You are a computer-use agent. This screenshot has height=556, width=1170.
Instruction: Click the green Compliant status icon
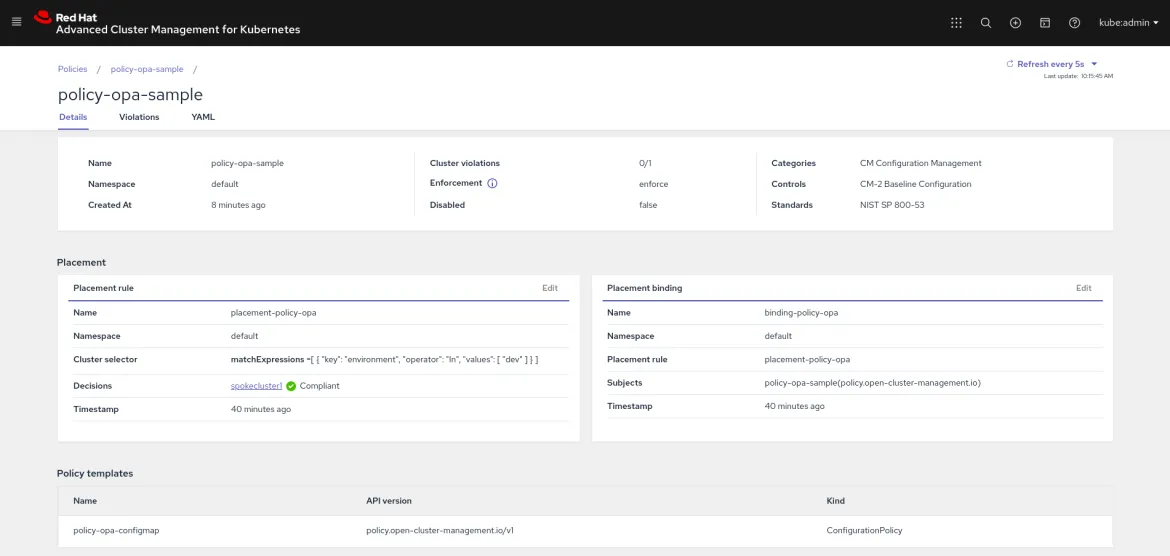291,386
